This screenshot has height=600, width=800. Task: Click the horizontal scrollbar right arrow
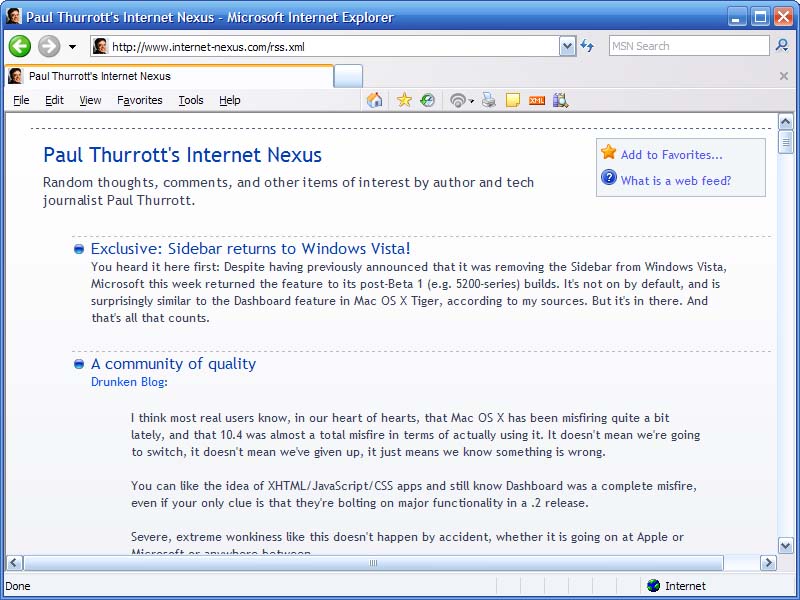click(768, 563)
